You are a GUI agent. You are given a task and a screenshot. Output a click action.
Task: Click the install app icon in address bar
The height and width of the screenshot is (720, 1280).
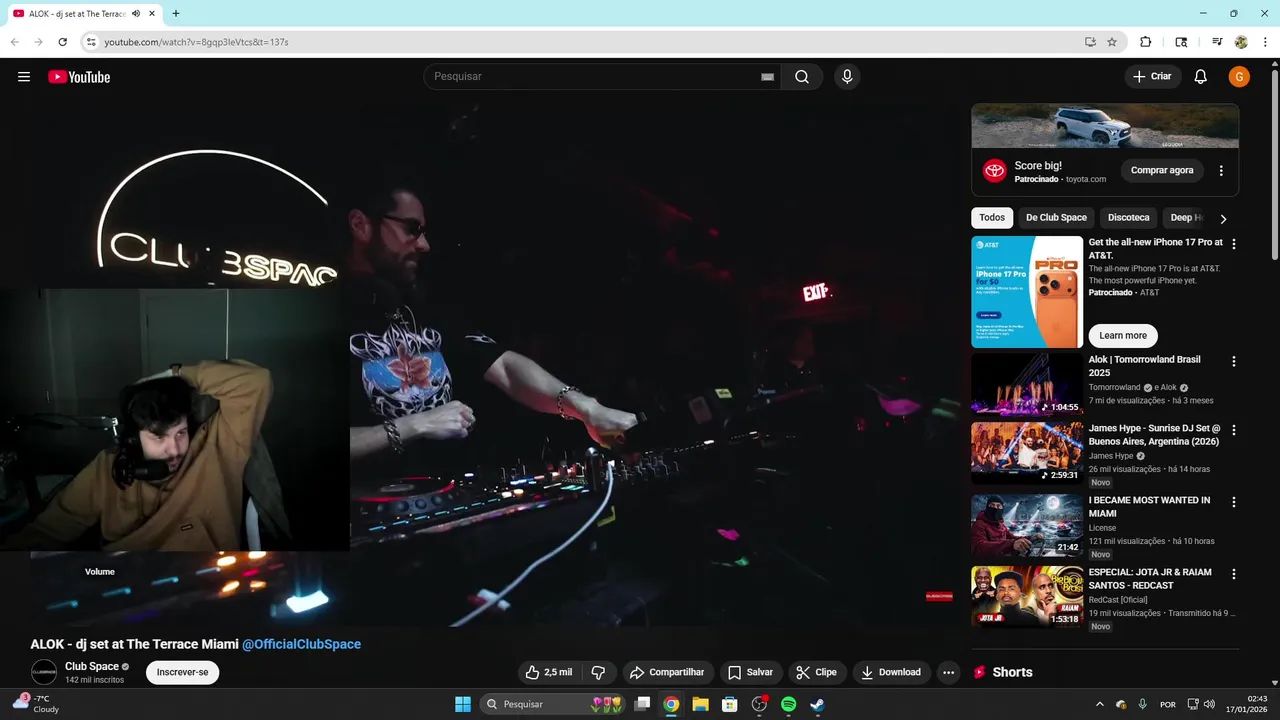(x=1090, y=42)
